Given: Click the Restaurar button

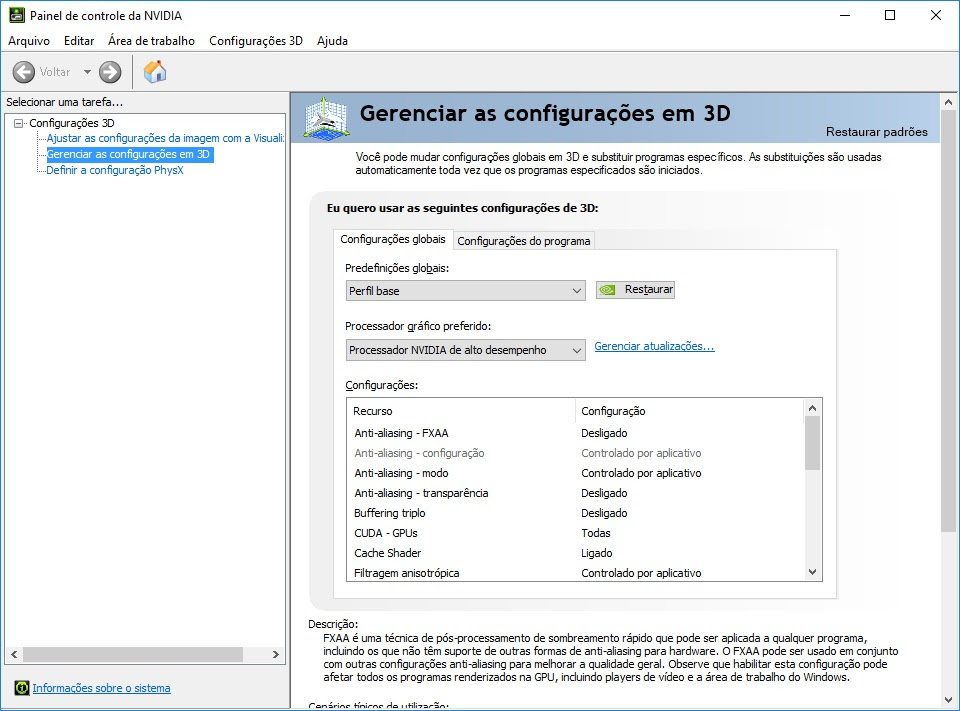Looking at the screenshot, I should [636, 290].
